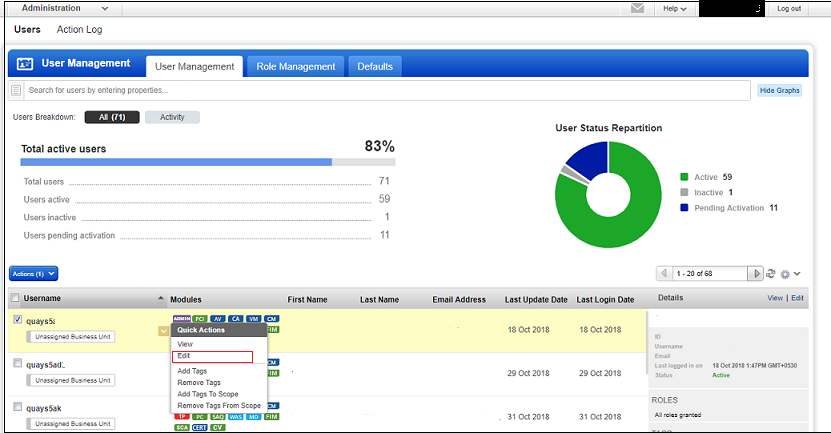
Task: Refresh the user list
Action: (x=771, y=273)
